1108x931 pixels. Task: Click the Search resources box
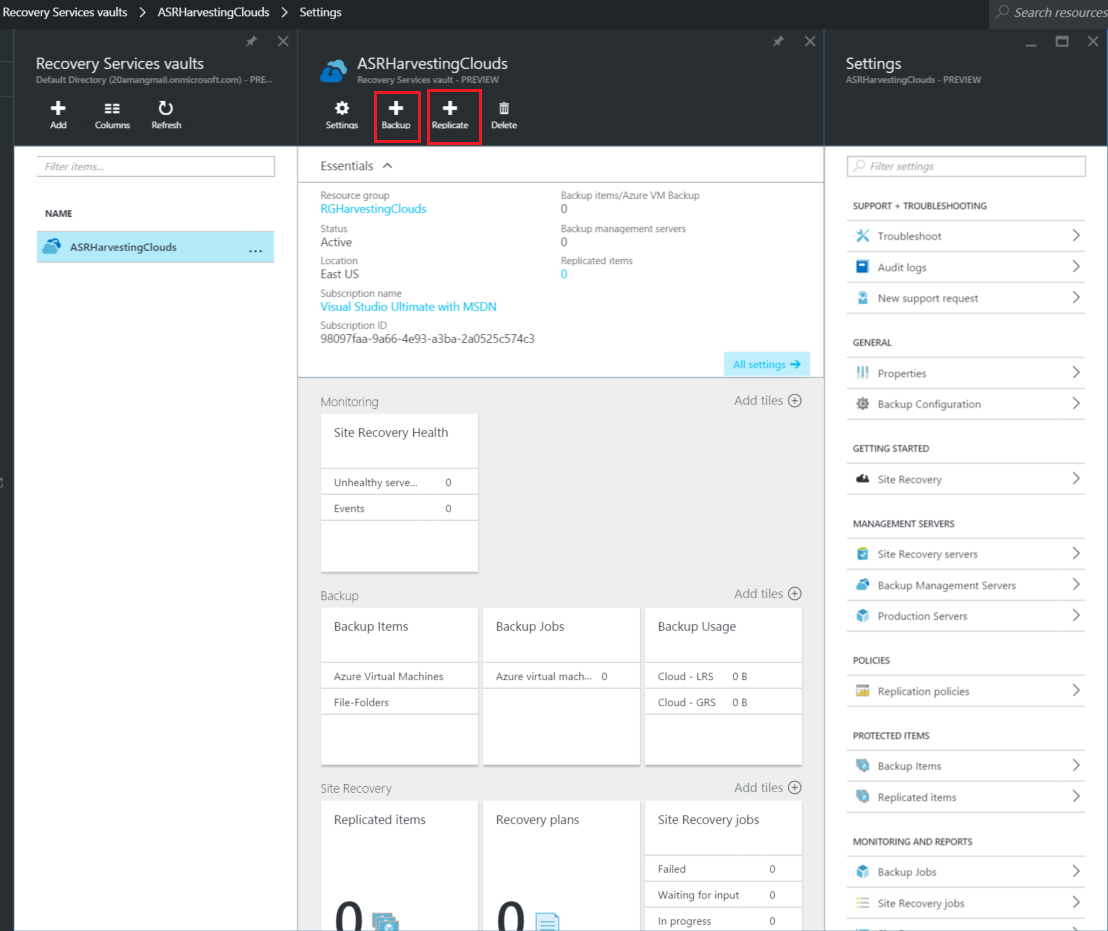click(1049, 13)
